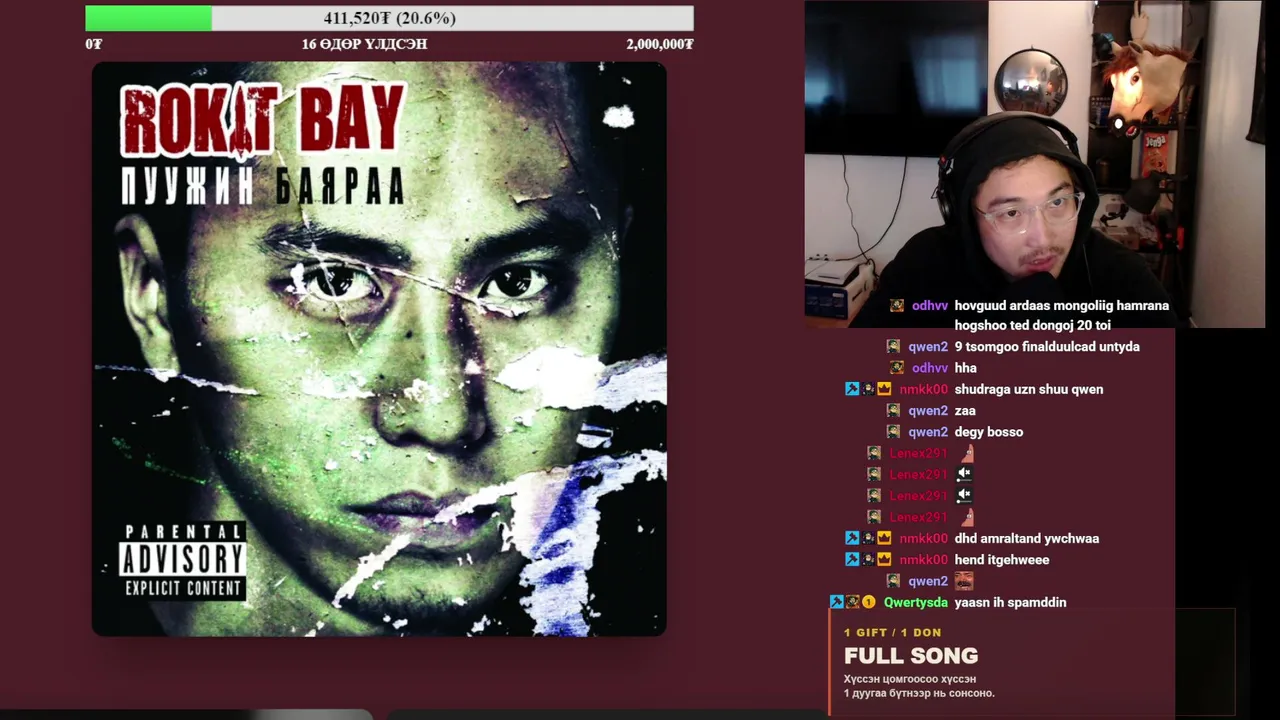This screenshot has width=1280, height=720.
Task: Click odhvv's badge on the "hovguud ardaas" message
Action: [x=897, y=306]
